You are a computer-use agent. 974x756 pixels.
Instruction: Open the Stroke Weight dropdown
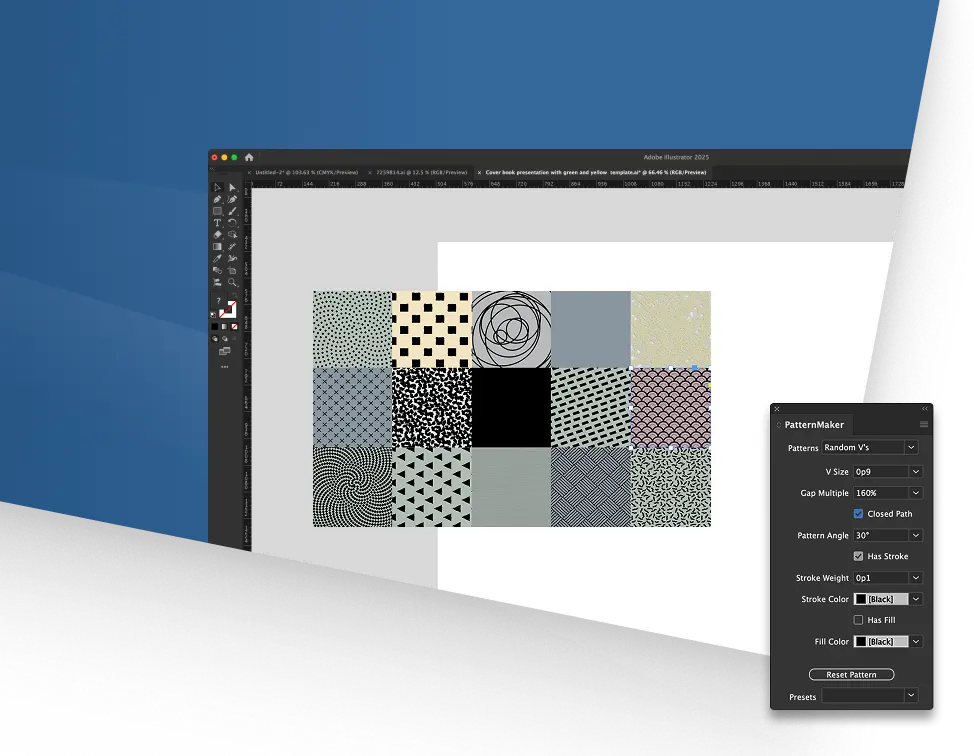[x=916, y=578]
